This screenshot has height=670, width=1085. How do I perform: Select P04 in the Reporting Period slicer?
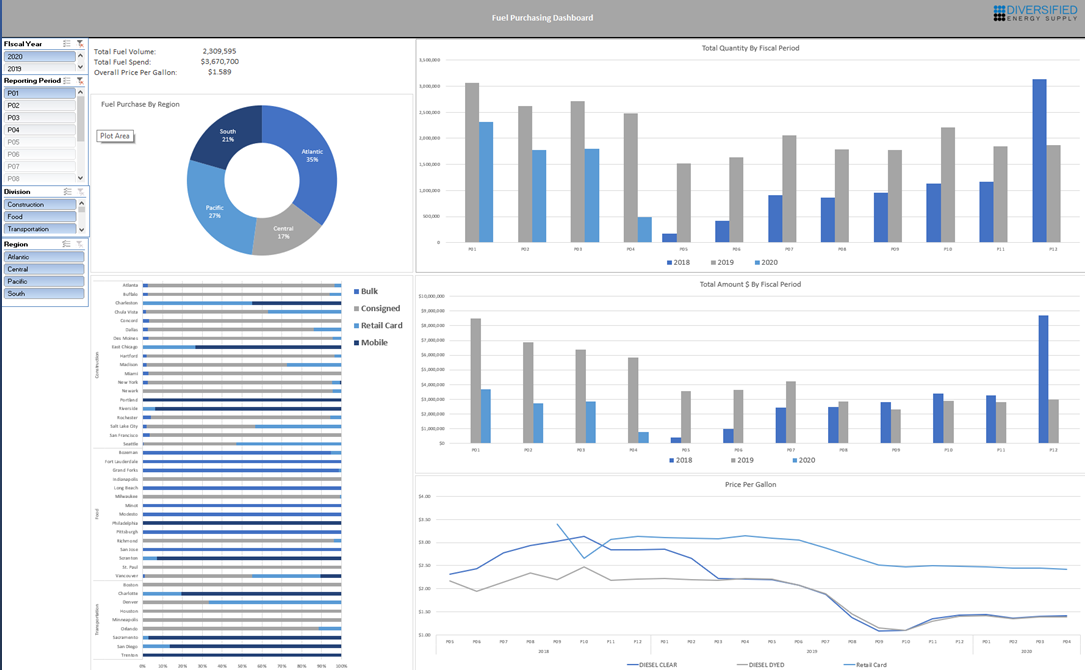click(38, 129)
